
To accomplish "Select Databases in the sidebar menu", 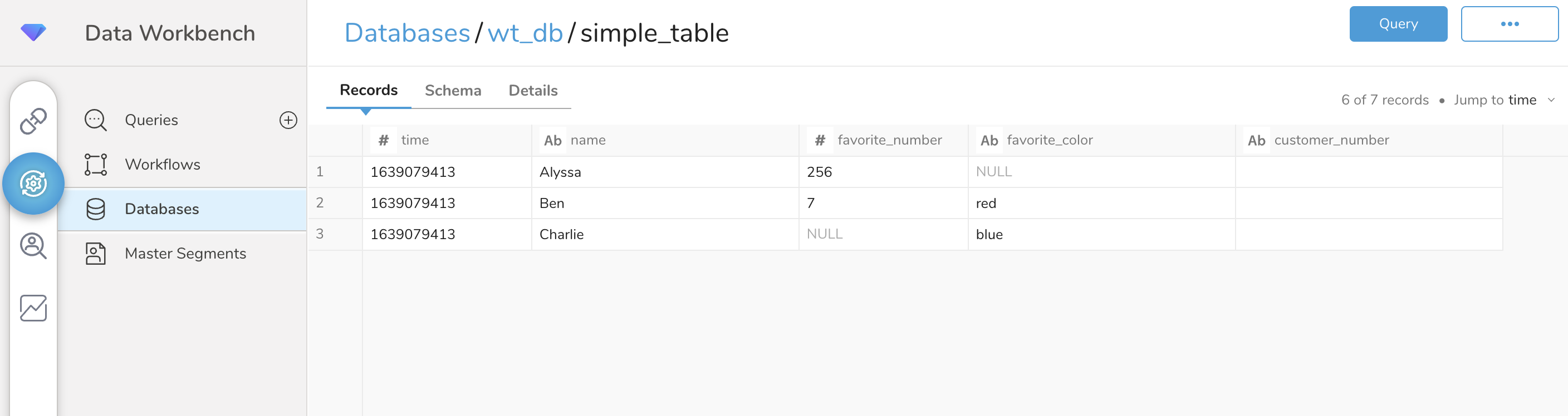I will 161,209.
